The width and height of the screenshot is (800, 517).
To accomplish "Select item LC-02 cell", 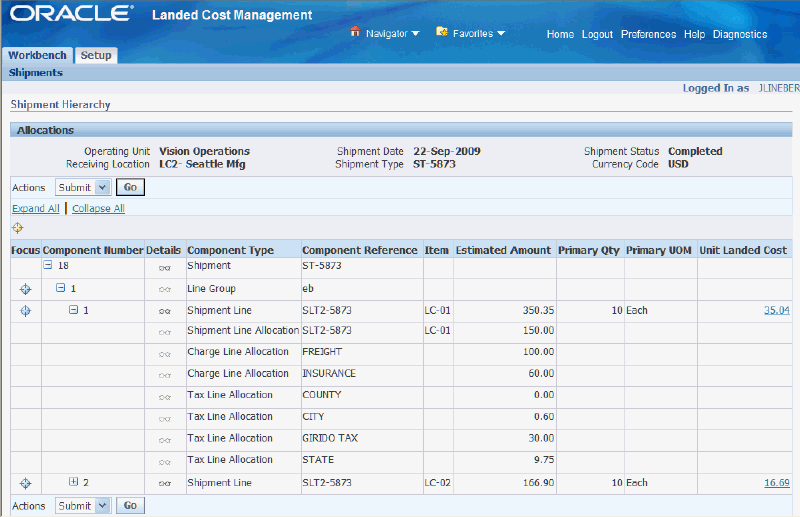I will coord(438,483).
